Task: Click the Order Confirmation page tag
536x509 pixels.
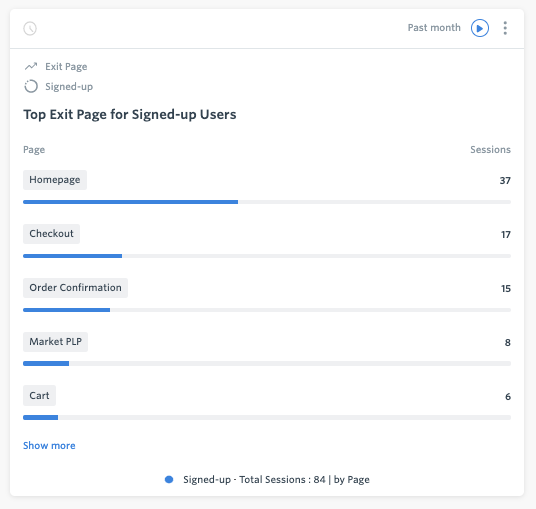Action: pyautogui.click(x=75, y=288)
